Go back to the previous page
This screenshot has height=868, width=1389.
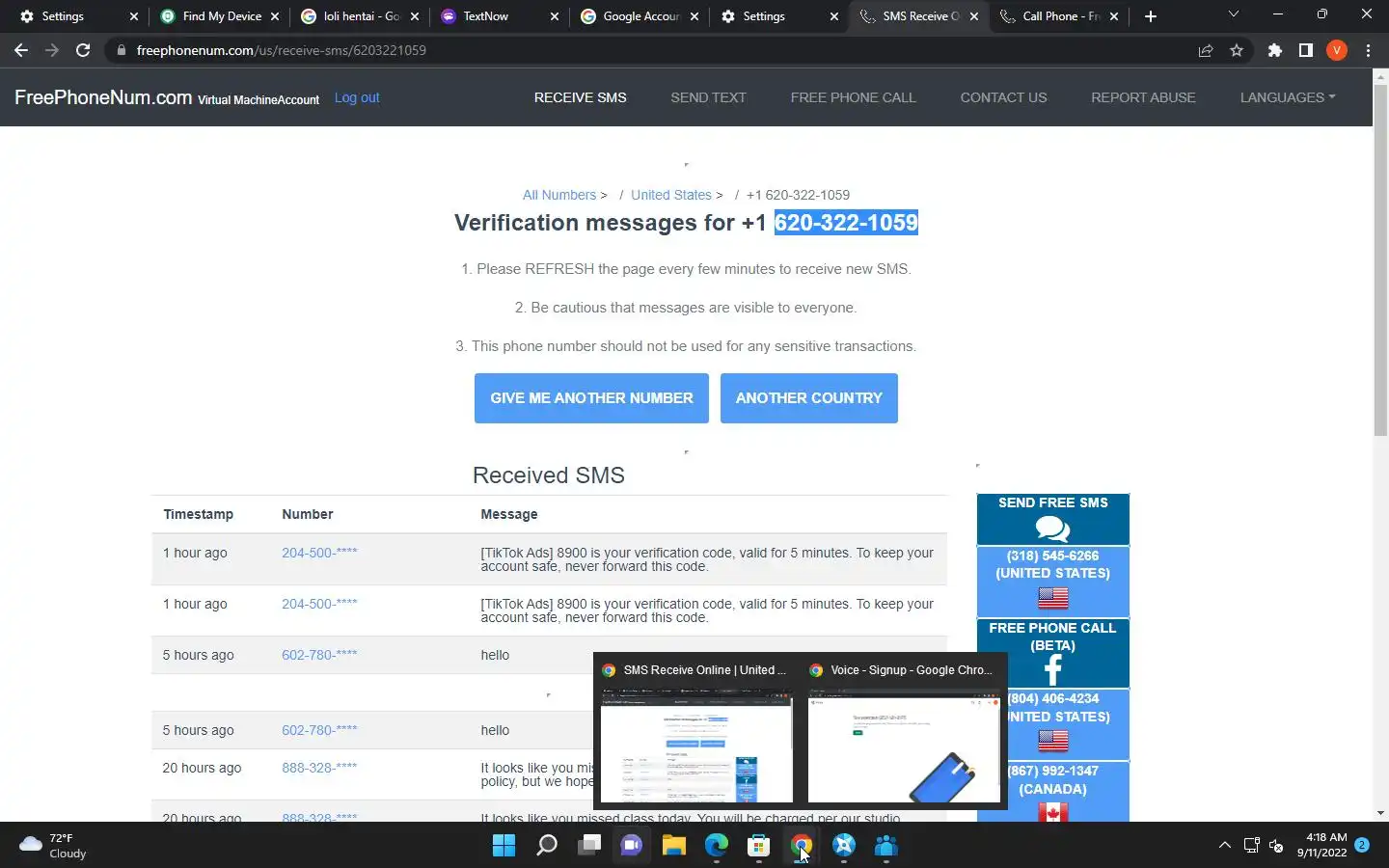point(21,50)
